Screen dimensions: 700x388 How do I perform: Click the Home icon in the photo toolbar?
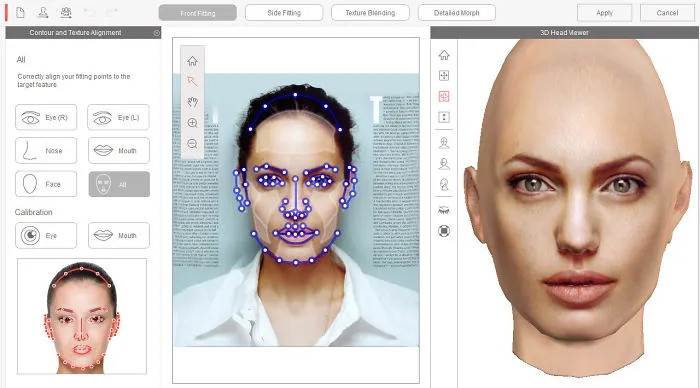click(x=192, y=61)
